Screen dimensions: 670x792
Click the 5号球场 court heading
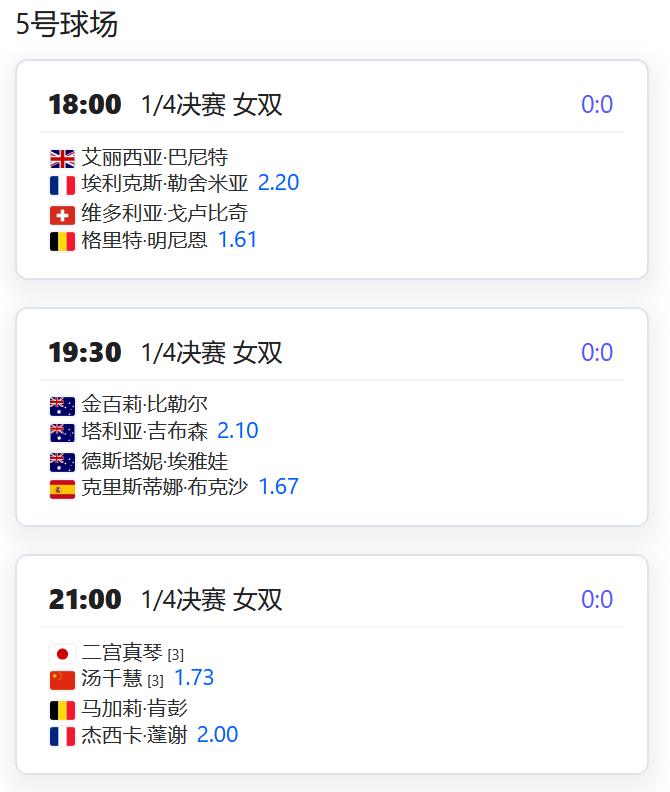click(x=67, y=24)
